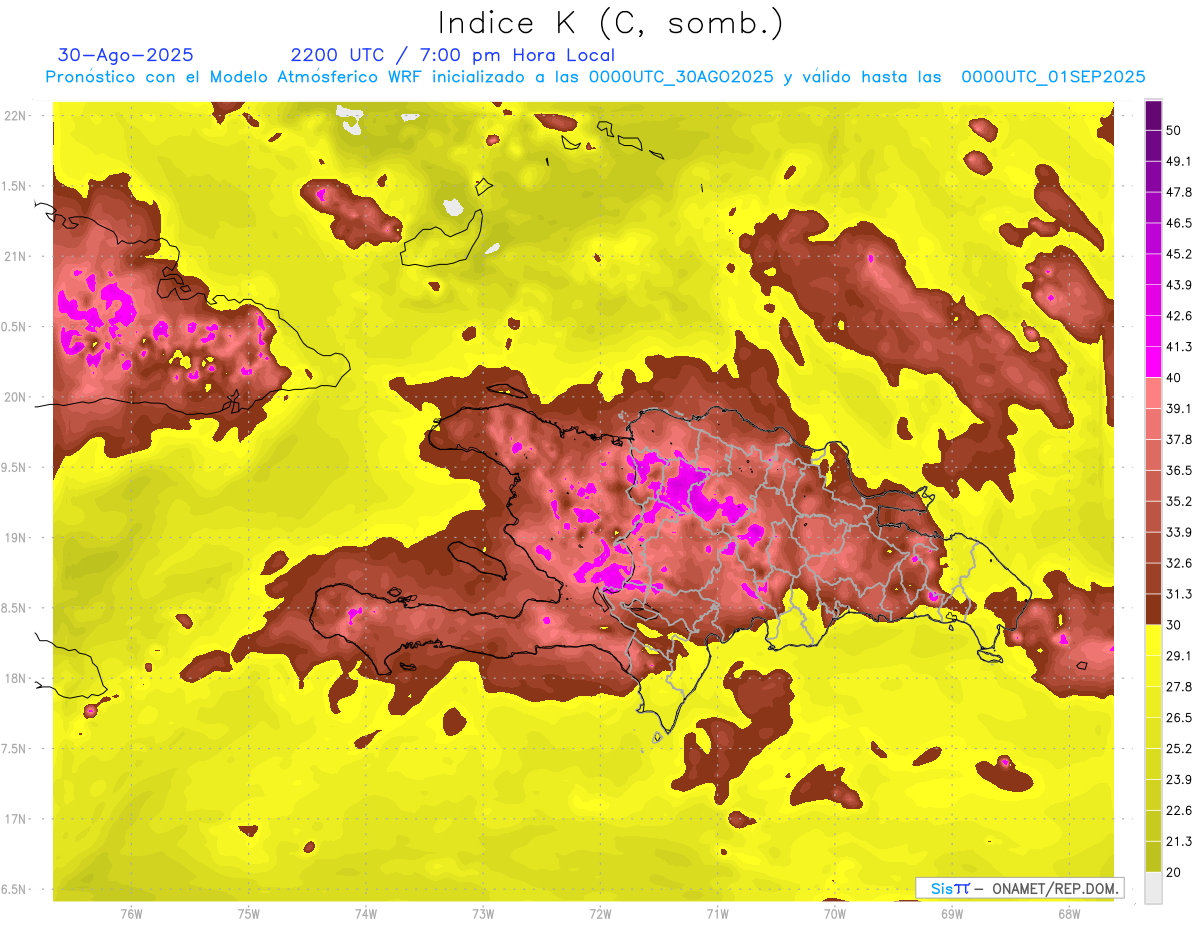Click the legend value "31.3"

[1178, 594]
